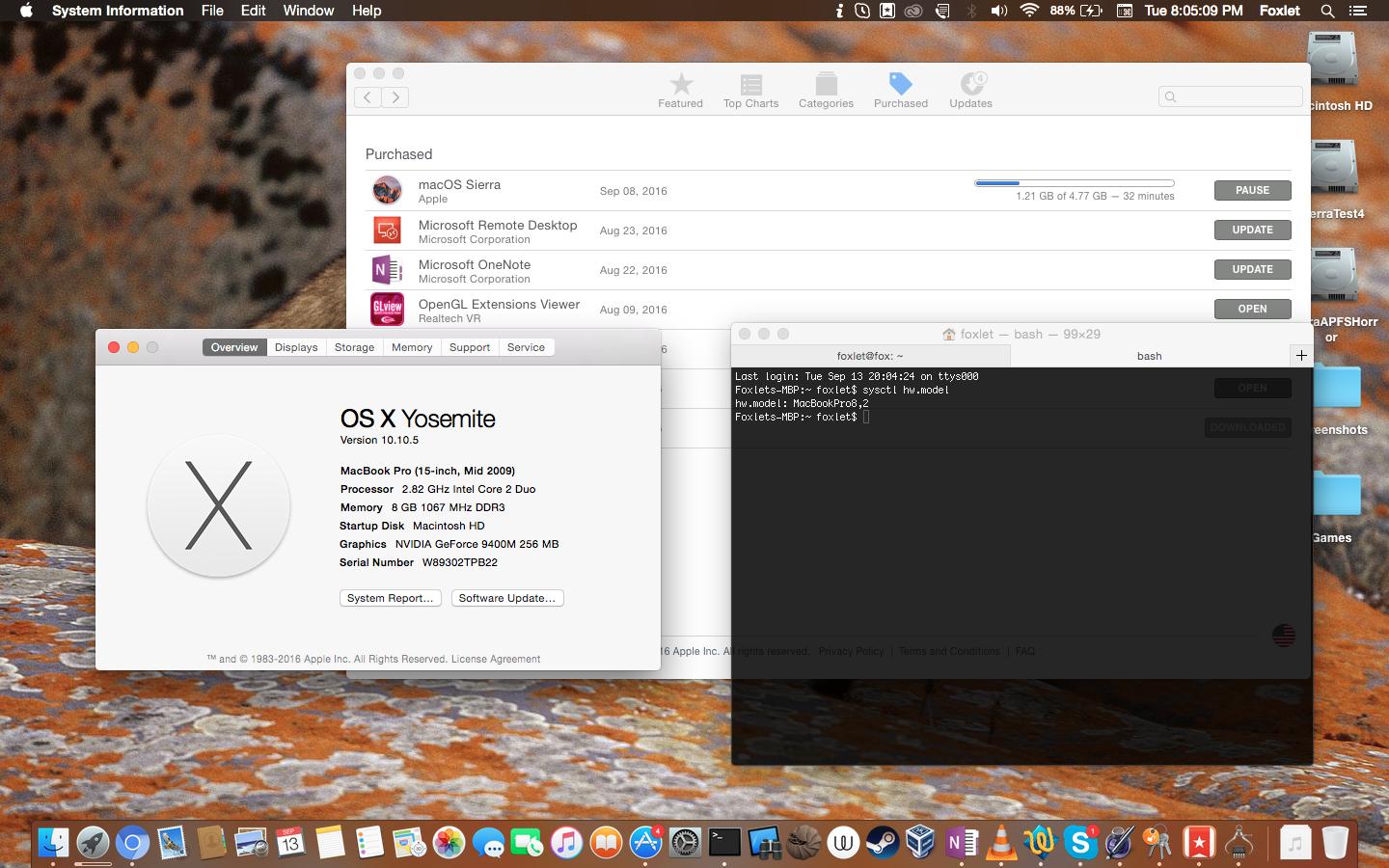Open the Featured star icon in App Store
Viewport: 1389px width, 868px height.
point(681,84)
